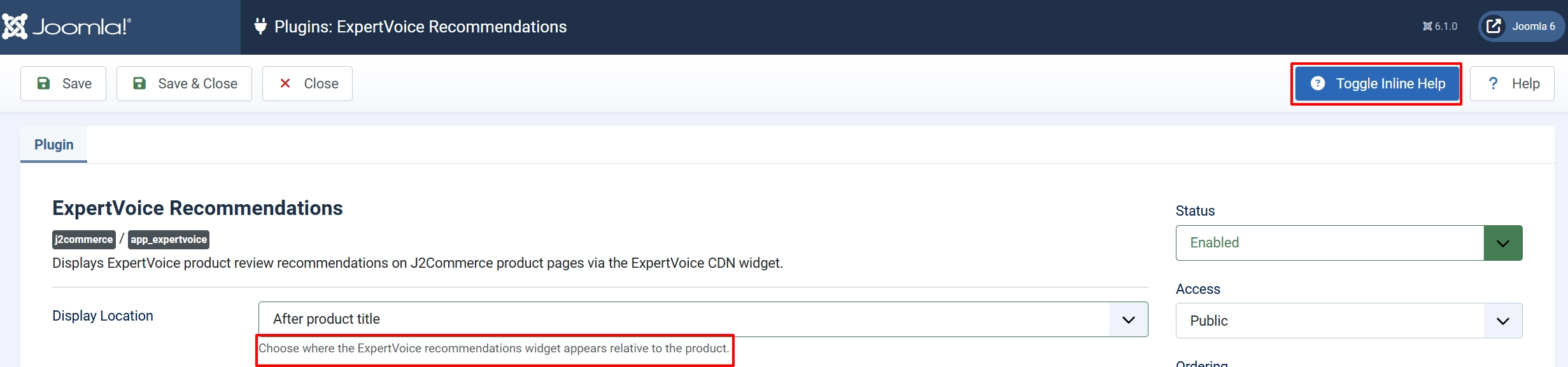The image size is (1568, 367).
Task: Click the floppy disk icon on Save
Action: coord(43,83)
